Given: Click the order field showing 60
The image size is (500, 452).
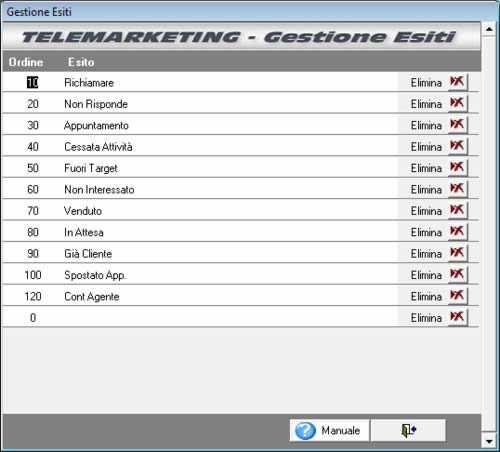Looking at the screenshot, I should pyautogui.click(x=33, y=189).
